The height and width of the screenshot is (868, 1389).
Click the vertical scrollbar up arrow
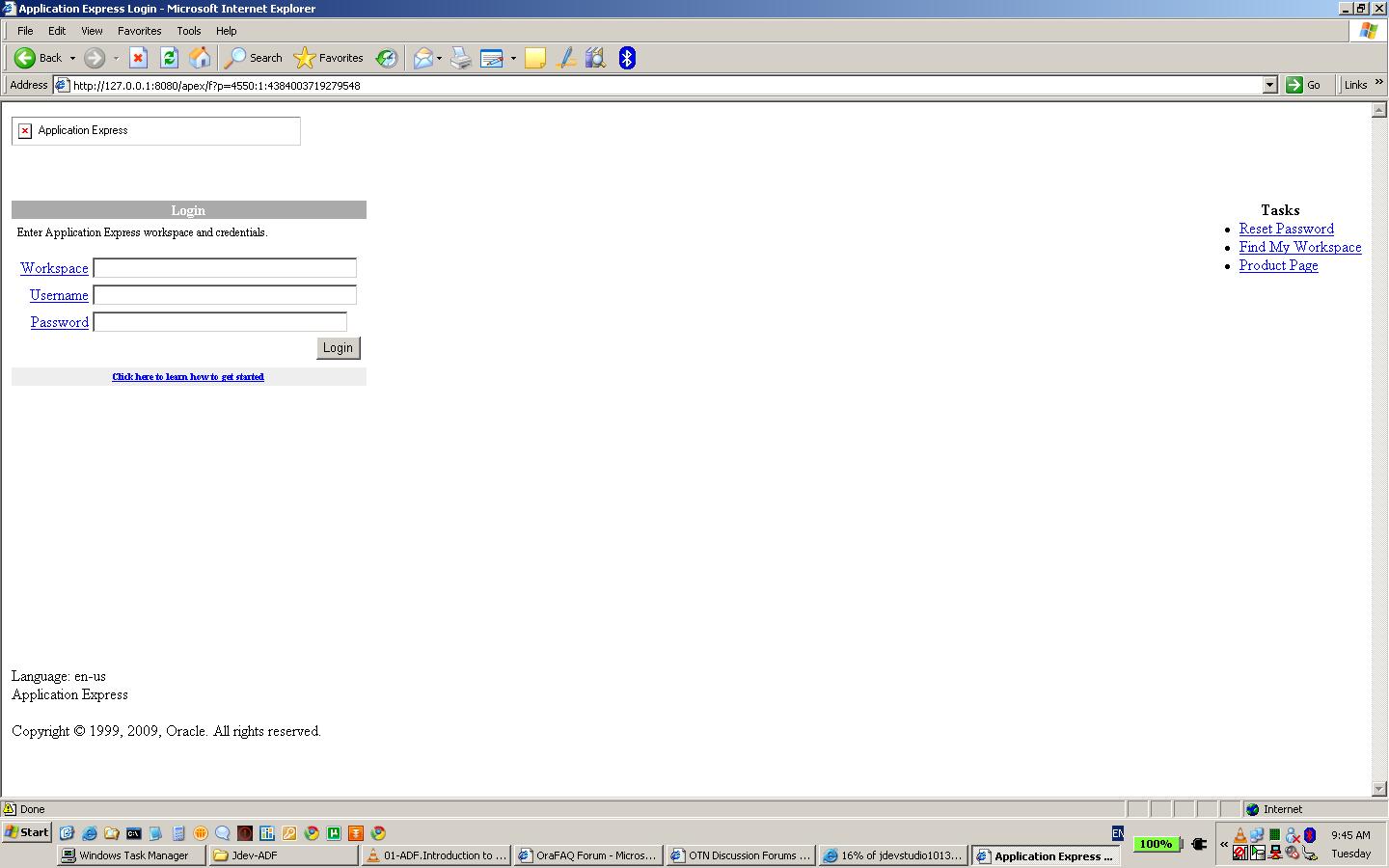tap(1379, 110)
